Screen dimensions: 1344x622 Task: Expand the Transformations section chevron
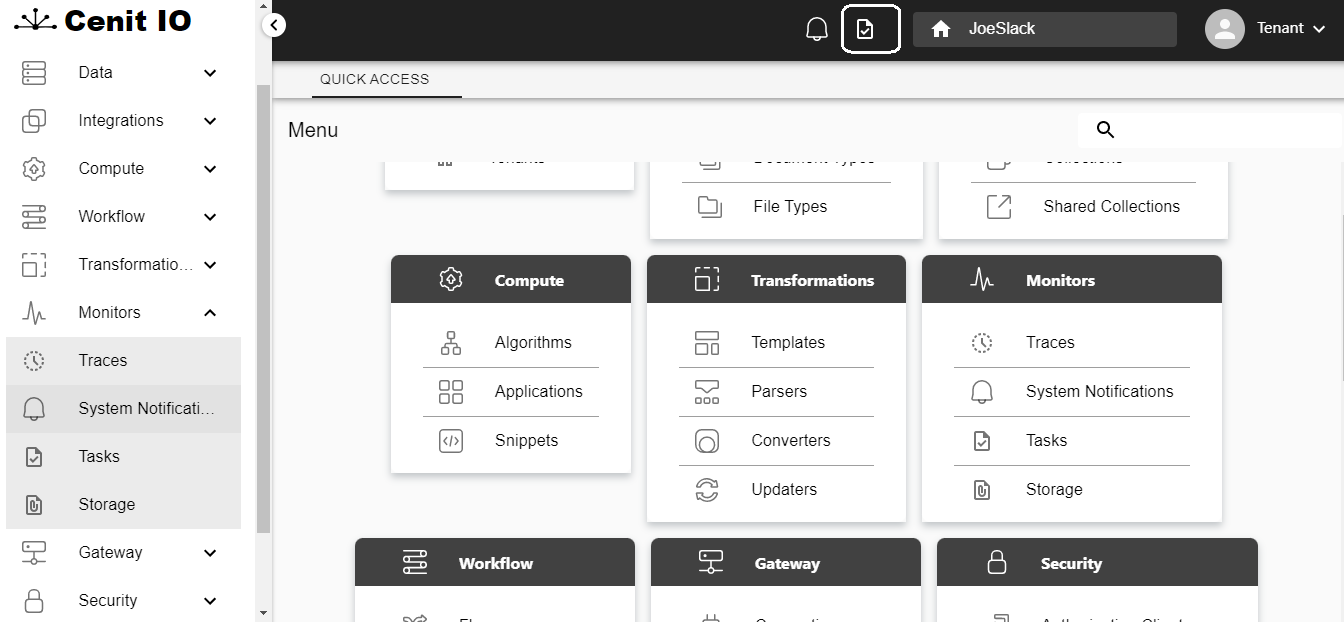[210, 265]
